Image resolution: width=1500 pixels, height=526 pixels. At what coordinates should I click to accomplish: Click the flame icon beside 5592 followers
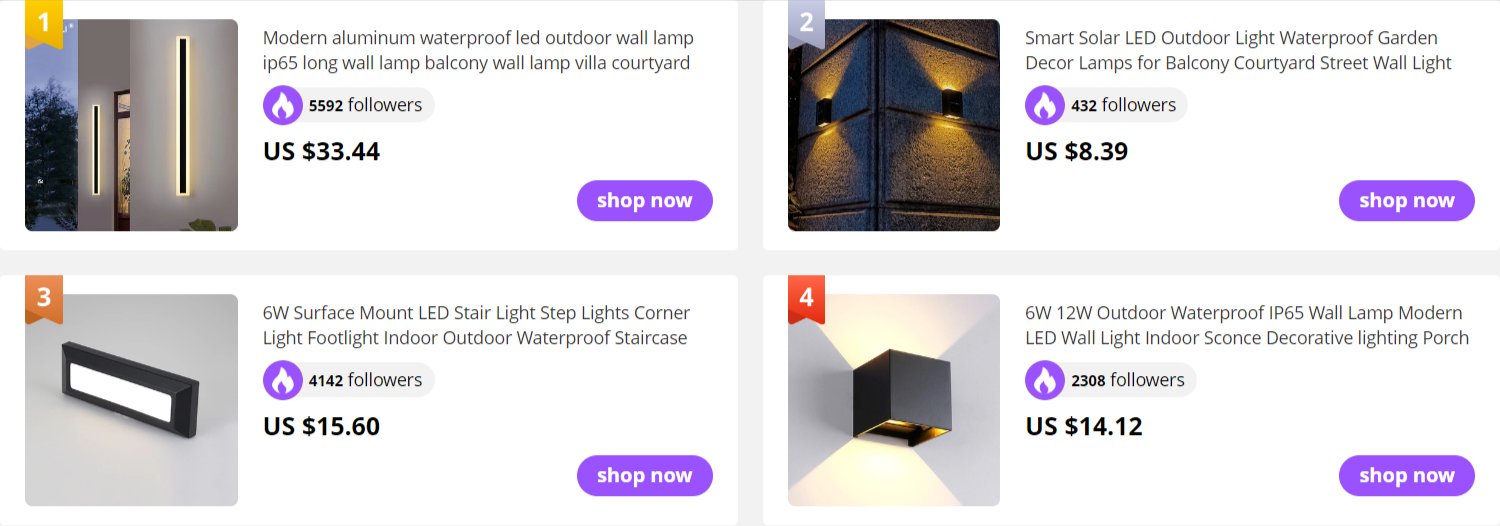283,105
